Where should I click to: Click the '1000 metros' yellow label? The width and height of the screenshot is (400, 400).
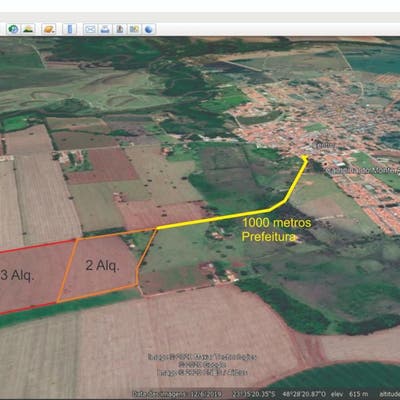(277, 223)
